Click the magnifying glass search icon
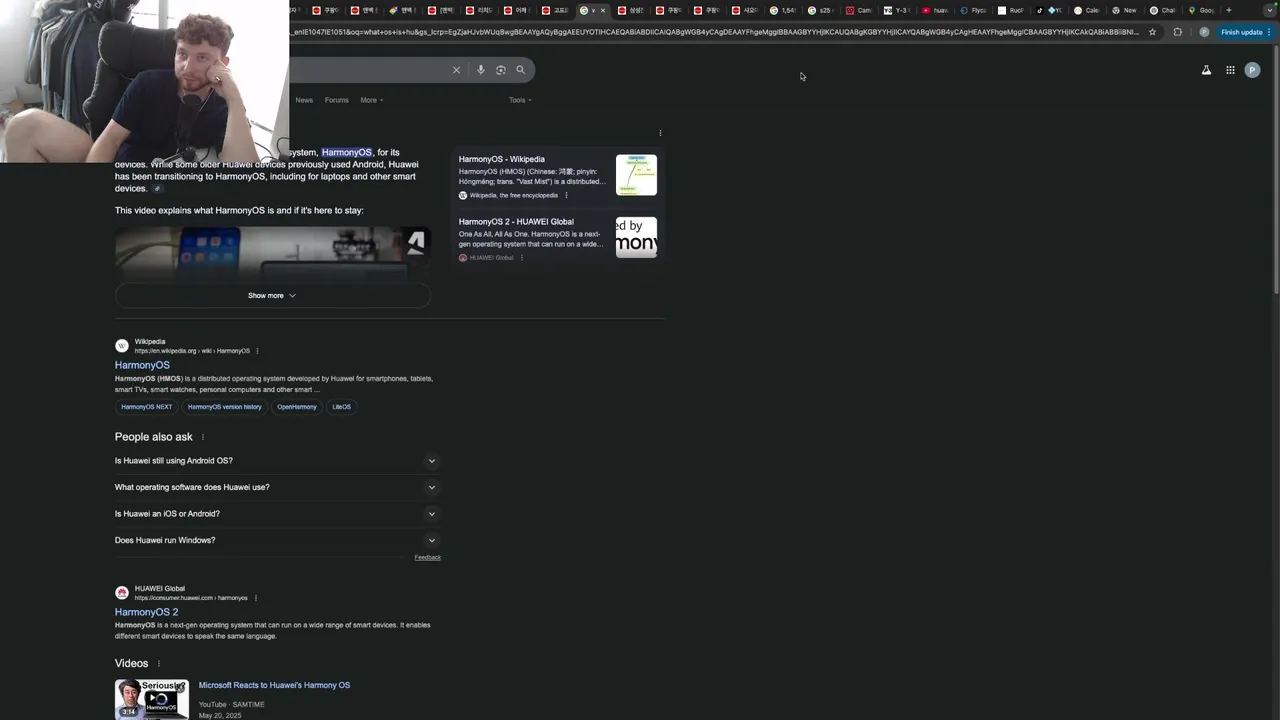The width and height of the screenshot is (1280, 720). coord(520,70)
